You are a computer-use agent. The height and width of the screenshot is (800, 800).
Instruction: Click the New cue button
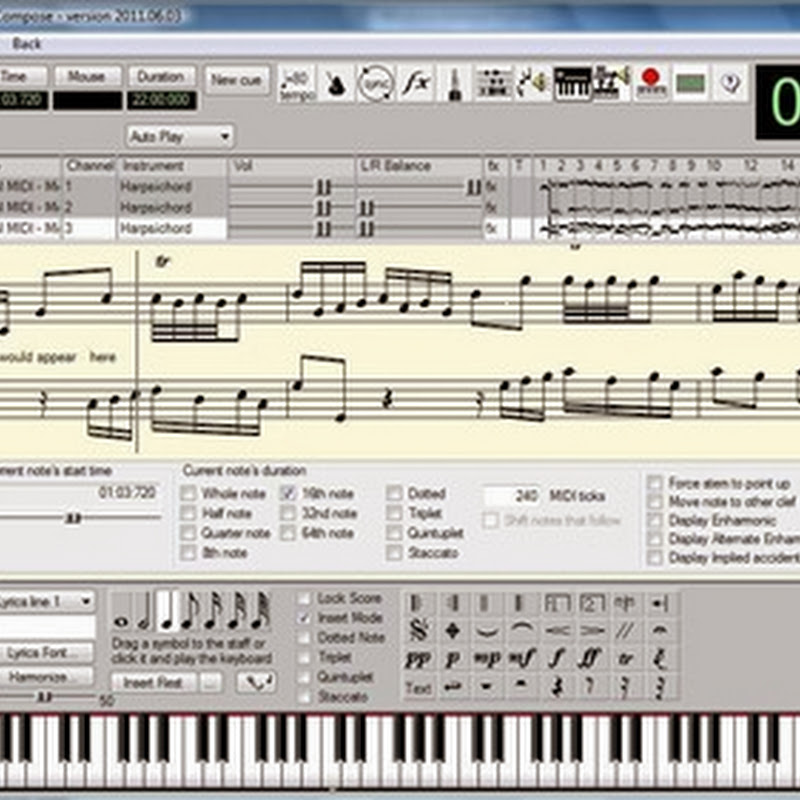[237, 80]
